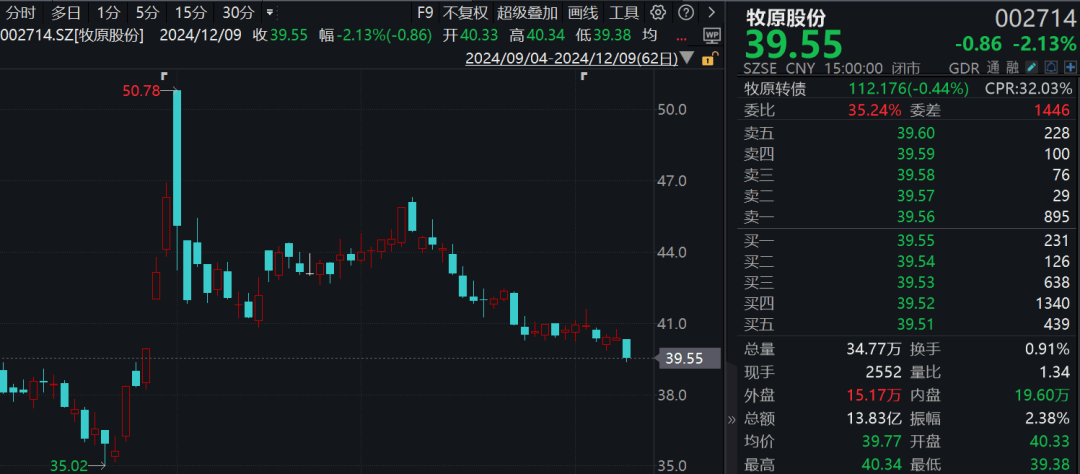1080x474 pixels.
Task: Click the 委差 value 1446
Action: pyautogui.click(x=1053, y=110)
